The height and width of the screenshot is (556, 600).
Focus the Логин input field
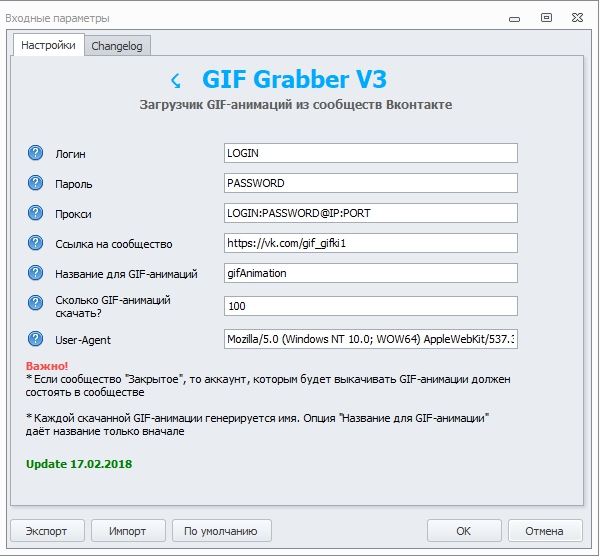pos(370,153)
